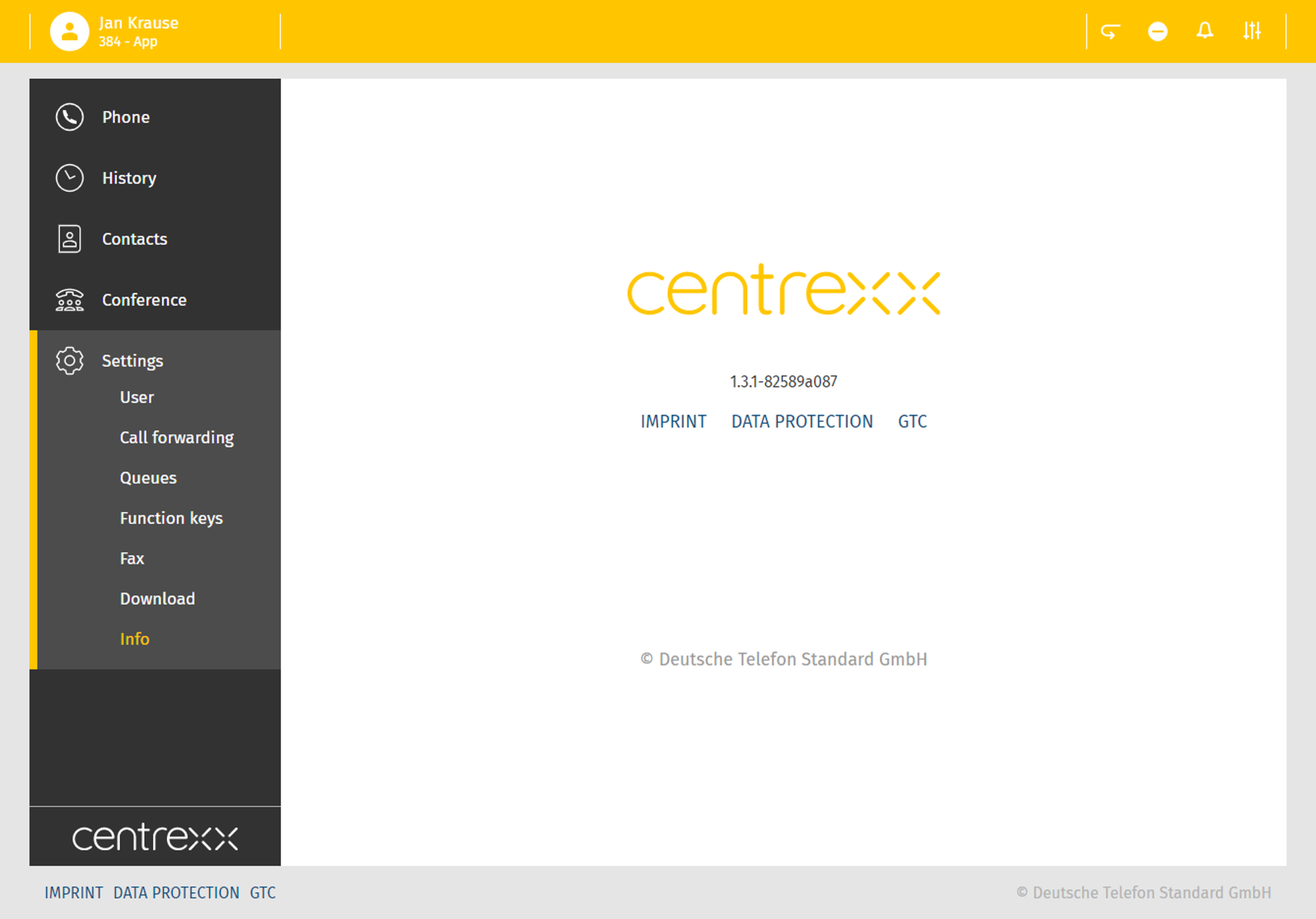
Task: Open the notifications bell icon
Action: coord(1205,31)
